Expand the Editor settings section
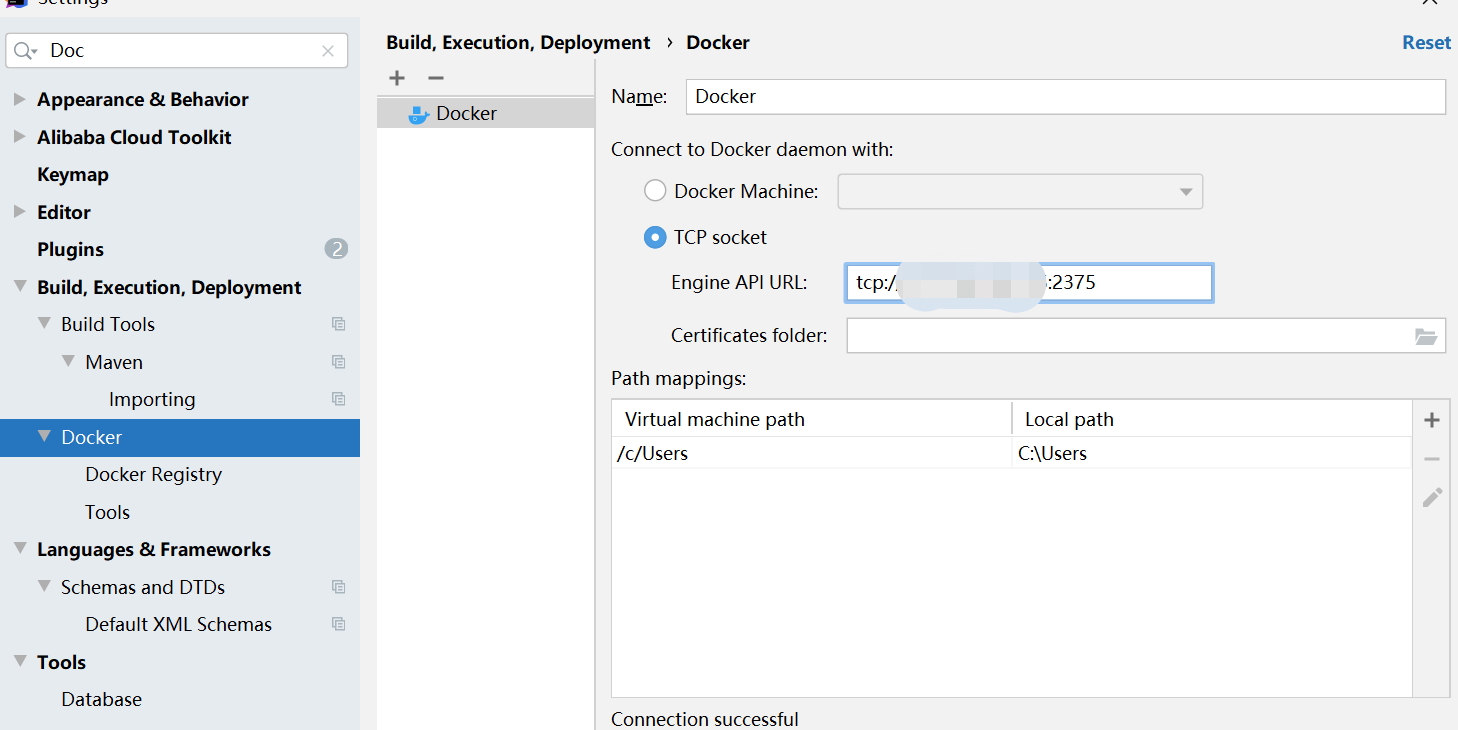The width and height of the screenshot is (1458, 730). (x=19, y=212)
